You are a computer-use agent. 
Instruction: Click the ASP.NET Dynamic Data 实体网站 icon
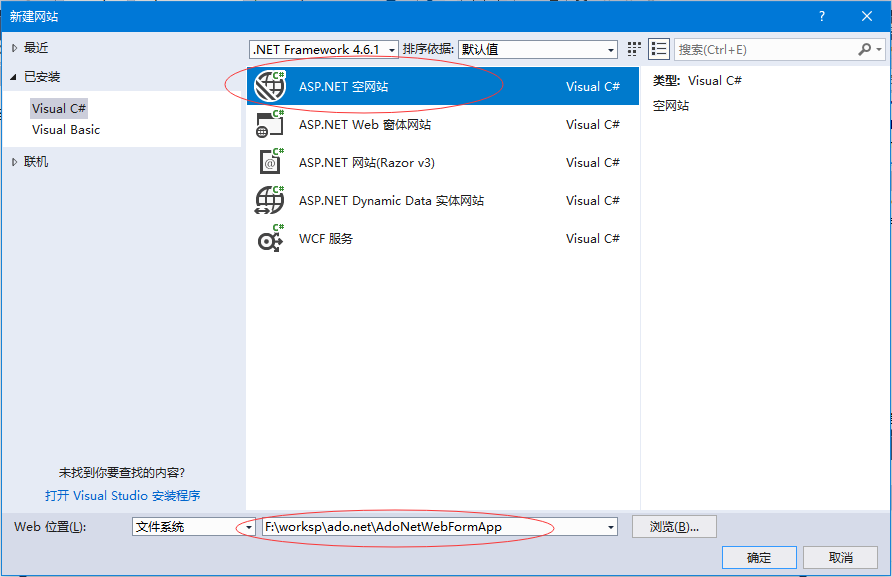point(270,200)
